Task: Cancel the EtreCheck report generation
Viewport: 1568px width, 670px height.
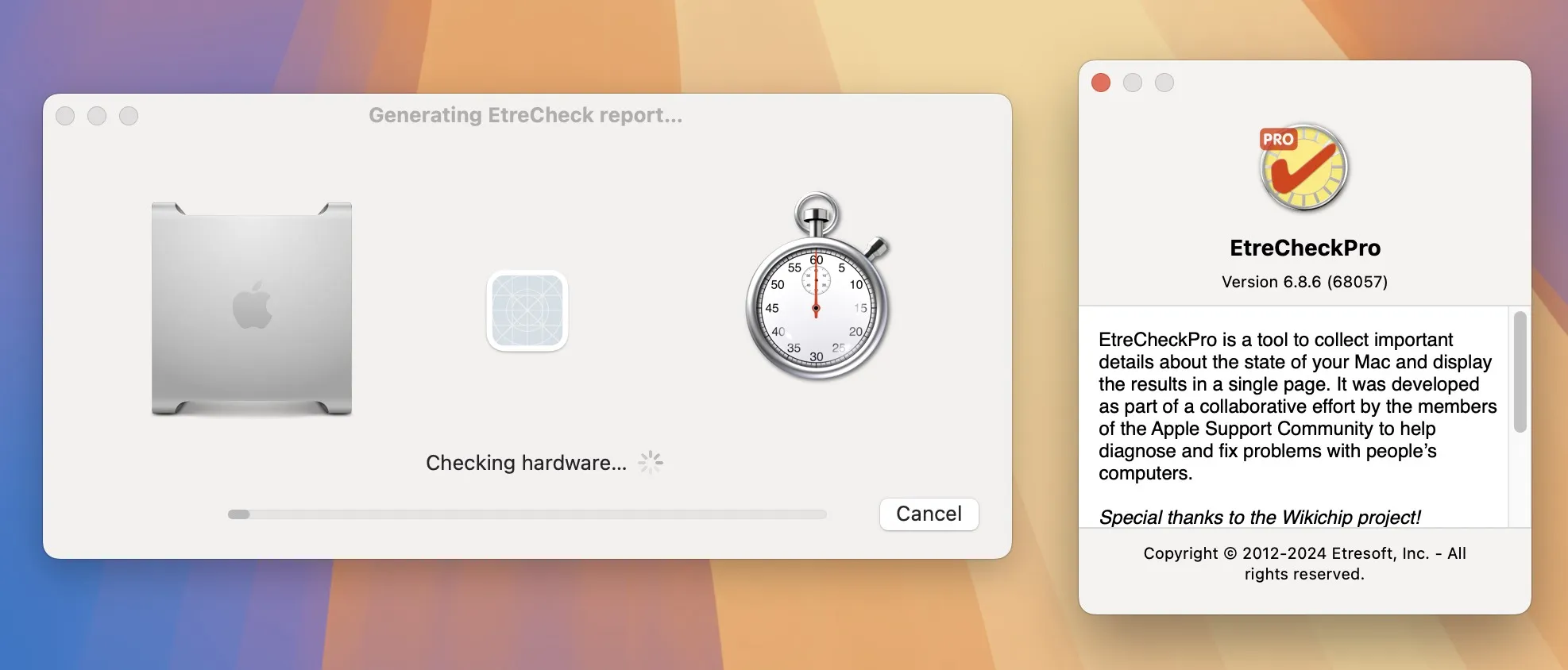Action: [x=929, y=514]
